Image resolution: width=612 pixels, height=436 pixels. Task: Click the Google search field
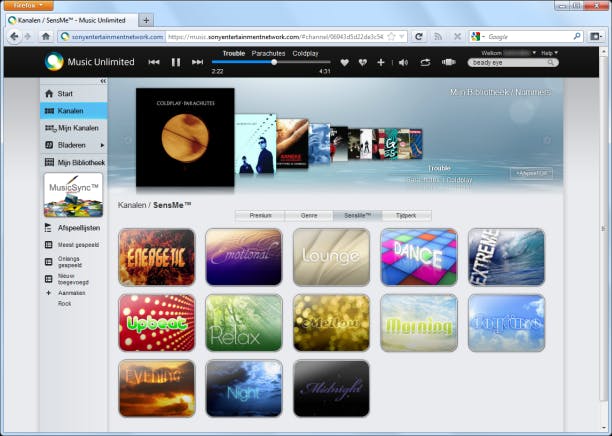[528, 37]
